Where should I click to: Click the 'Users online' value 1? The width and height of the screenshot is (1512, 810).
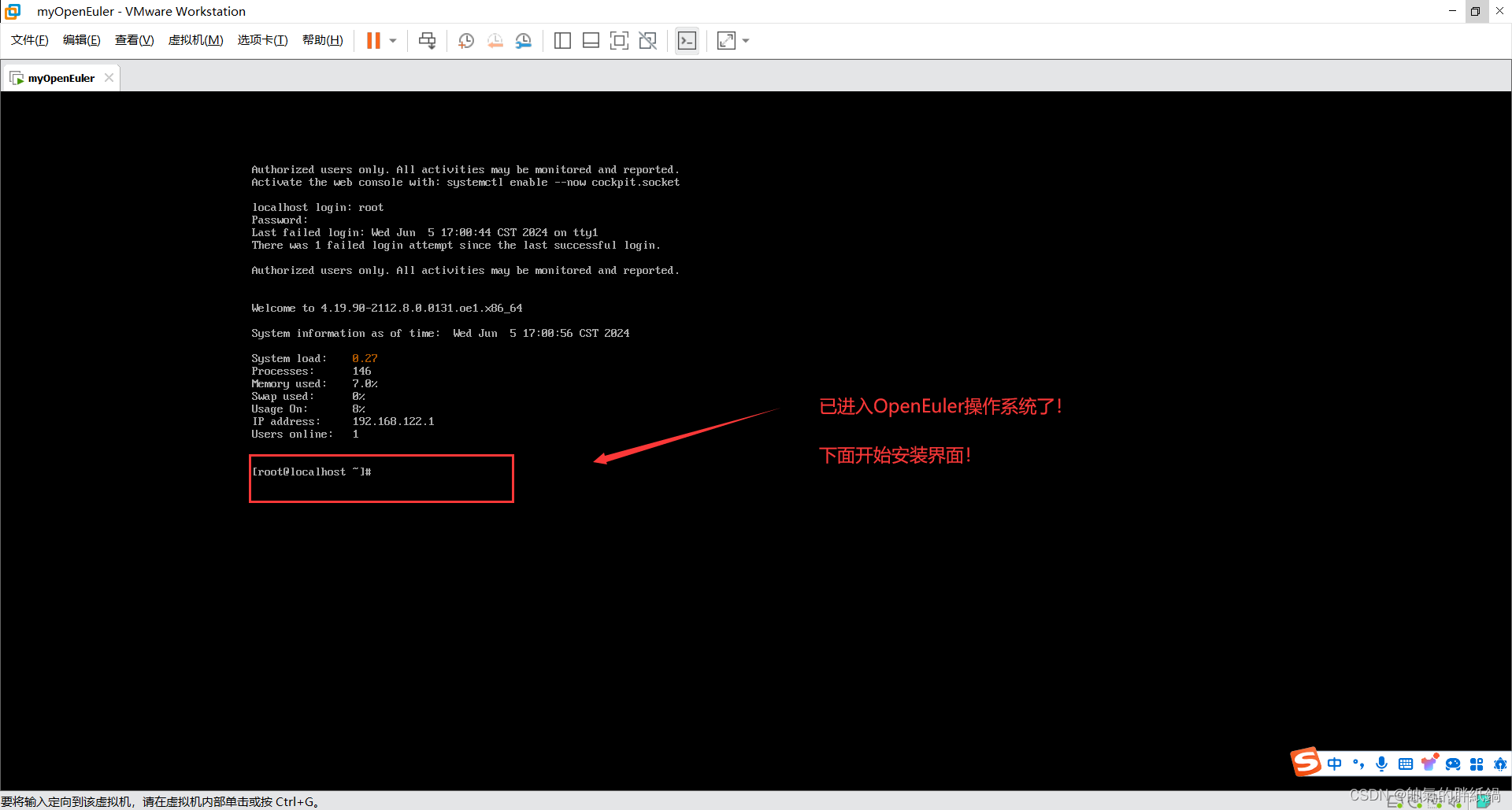355,434
